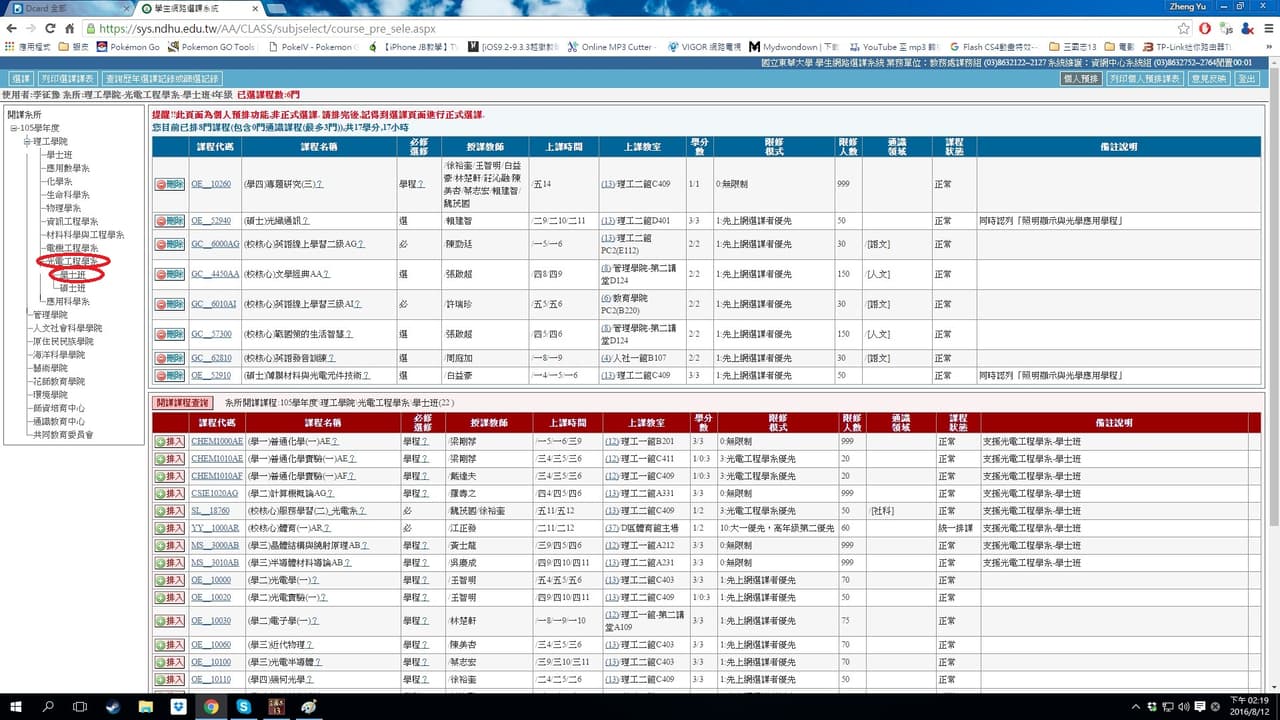Insert course MS__3000AB
This screenshot has width=1280, height=720.
[169, 546]
